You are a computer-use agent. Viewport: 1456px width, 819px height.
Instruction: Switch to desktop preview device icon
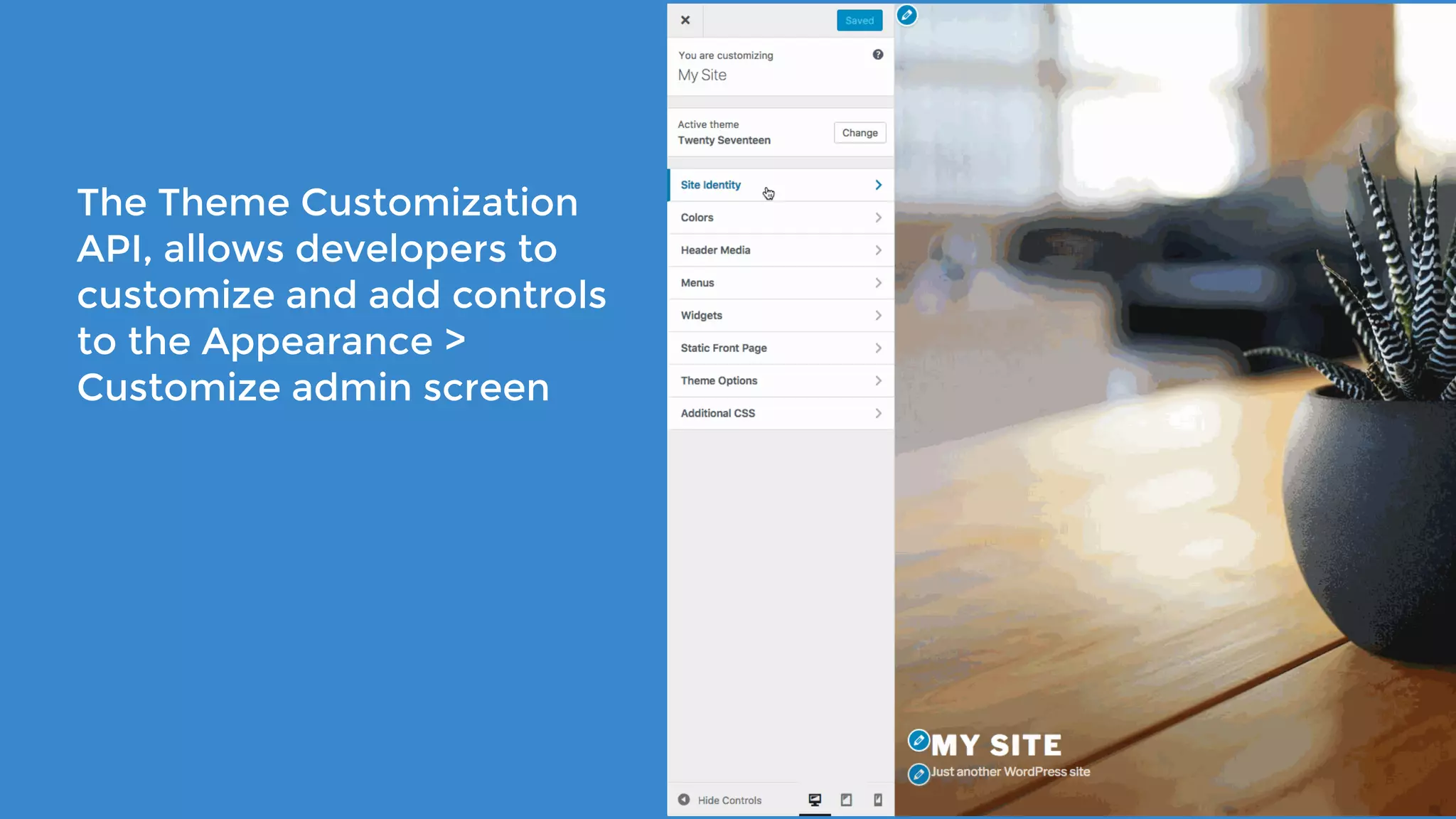click(815, 800)
